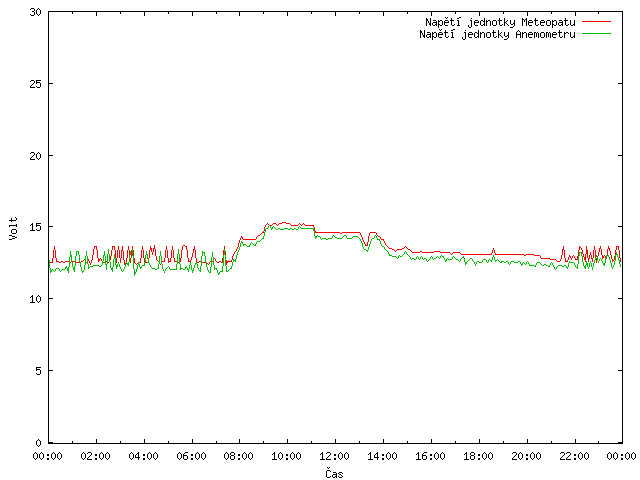Click the 'Čas' x-axis label
The image size is (640, 480).
click(334, 473)
